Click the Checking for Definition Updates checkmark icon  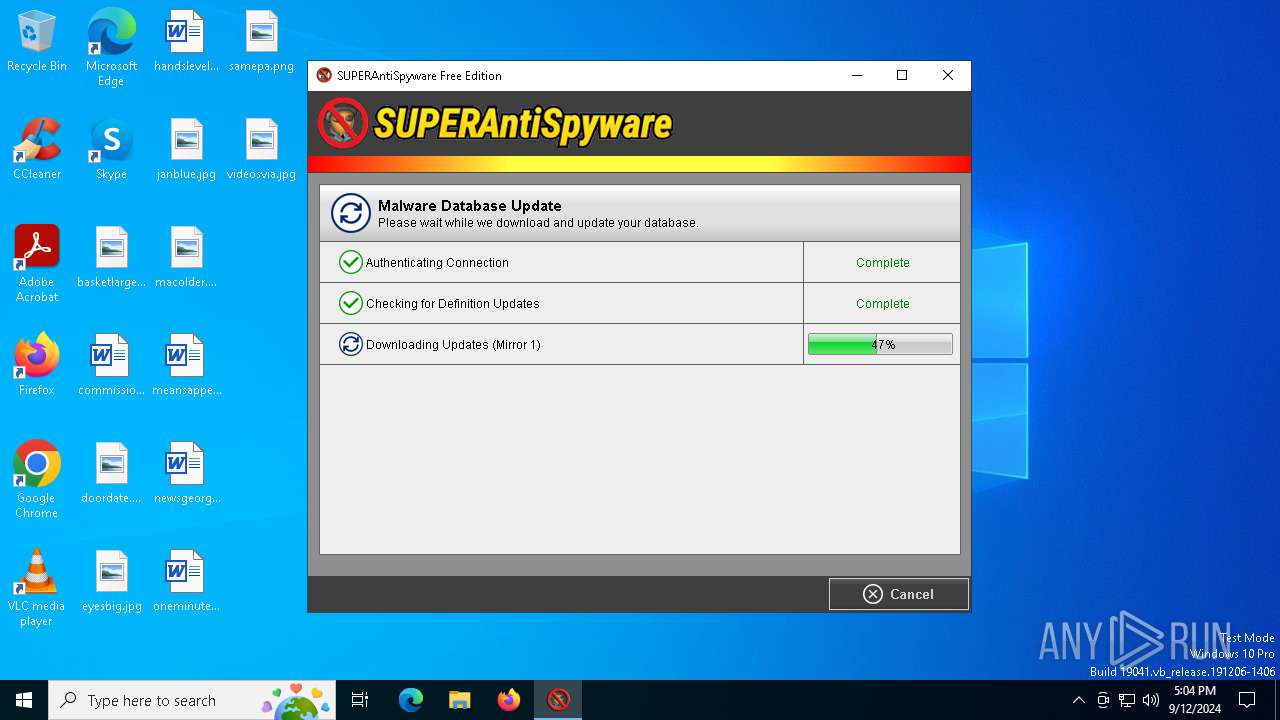[350, 303]
